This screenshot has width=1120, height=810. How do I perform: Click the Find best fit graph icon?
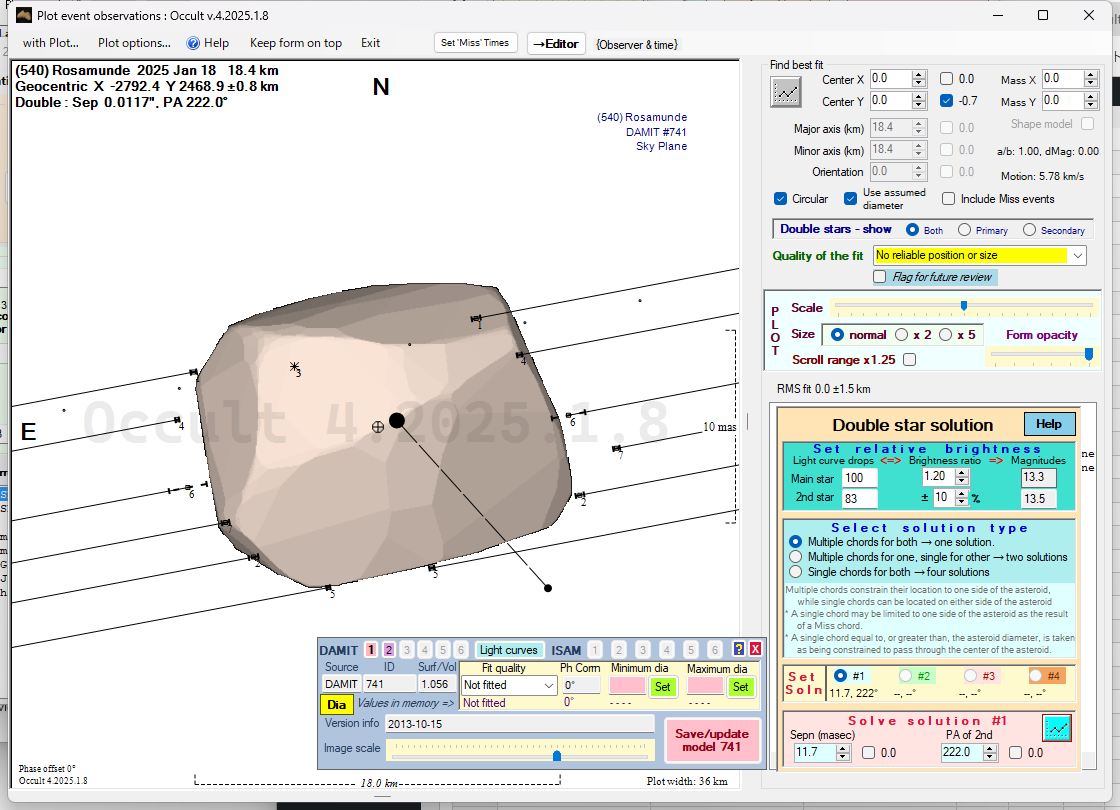click(x=786, y=91)
